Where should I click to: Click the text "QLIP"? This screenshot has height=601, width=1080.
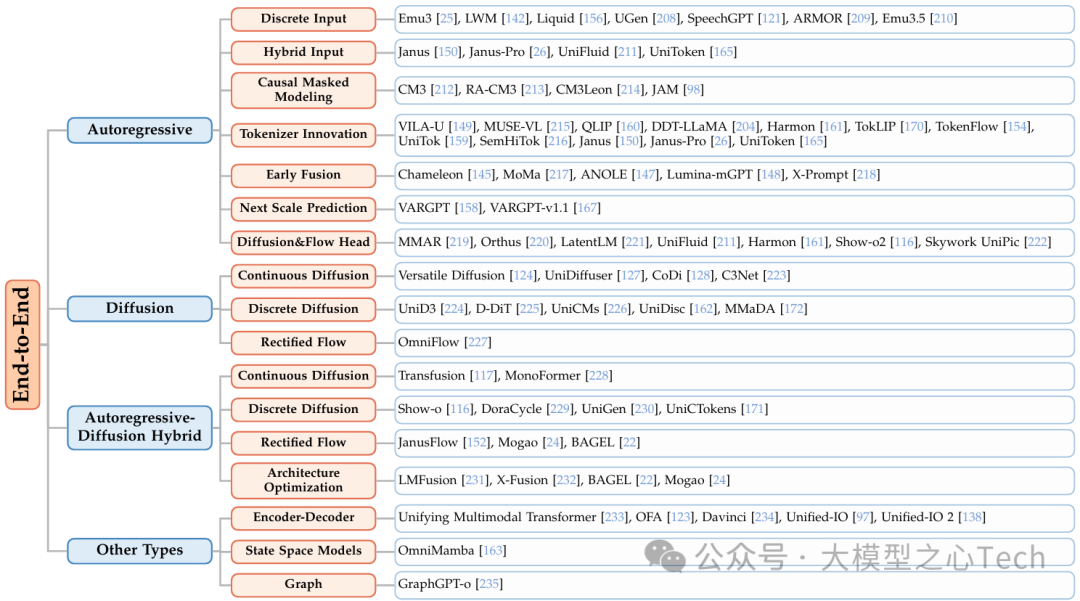coord(596,127)
